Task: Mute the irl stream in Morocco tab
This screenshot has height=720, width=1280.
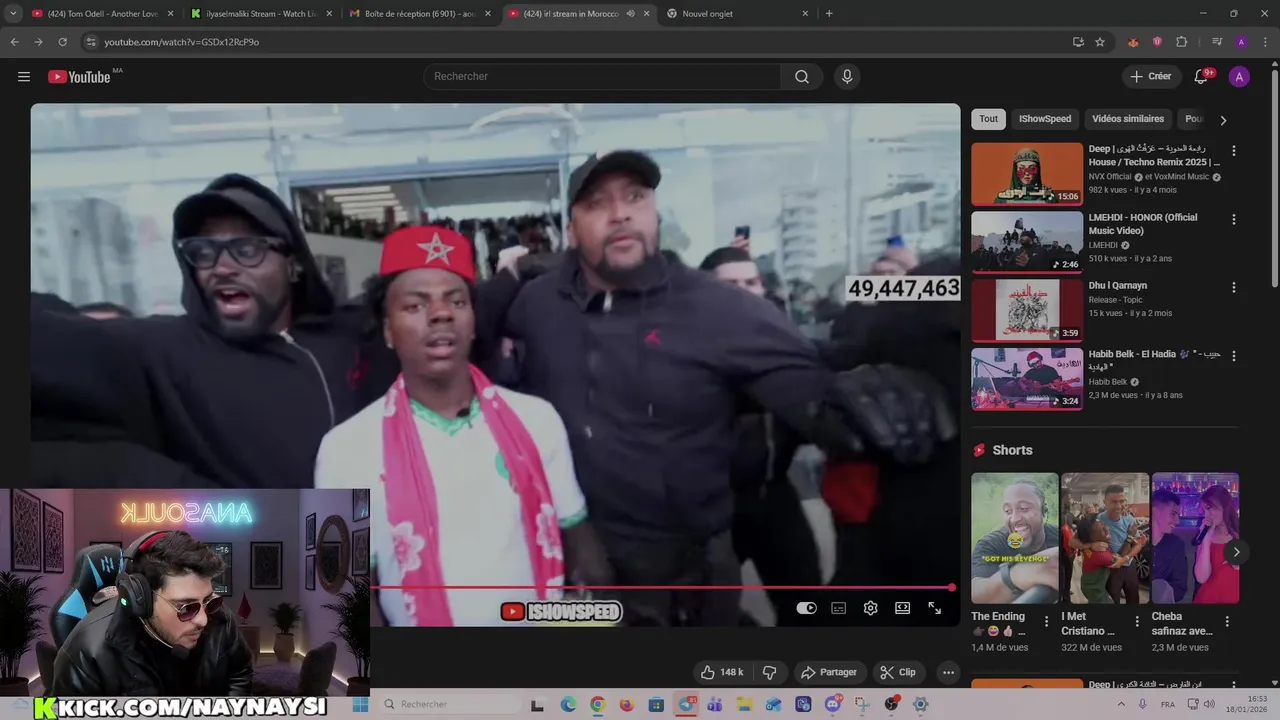Action: pyautogui.click(x=630, y=14)
